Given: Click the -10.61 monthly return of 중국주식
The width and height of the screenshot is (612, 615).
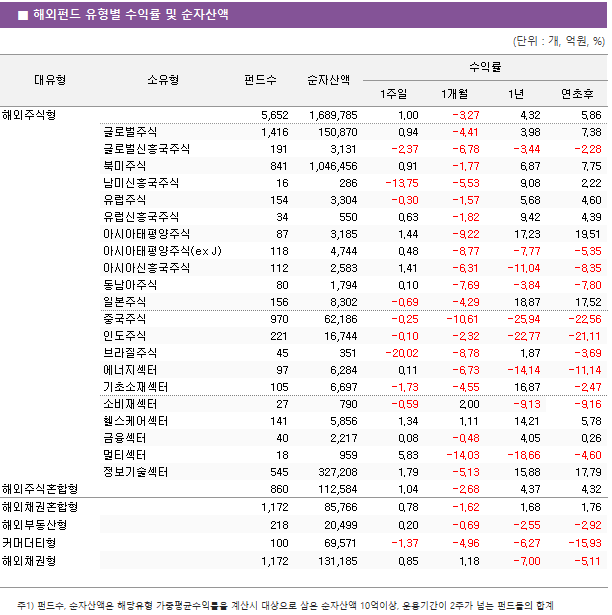Looking at the screenshot, I should (463, 319).
